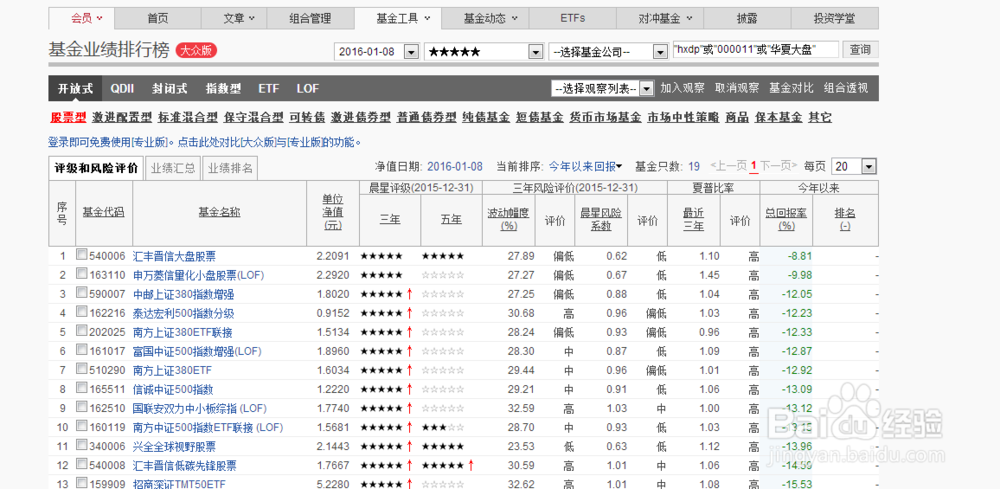Viewport: 1000px width, 489px height.
Task: Select checkbox beside fund 161017
Action: coord(82,349)
